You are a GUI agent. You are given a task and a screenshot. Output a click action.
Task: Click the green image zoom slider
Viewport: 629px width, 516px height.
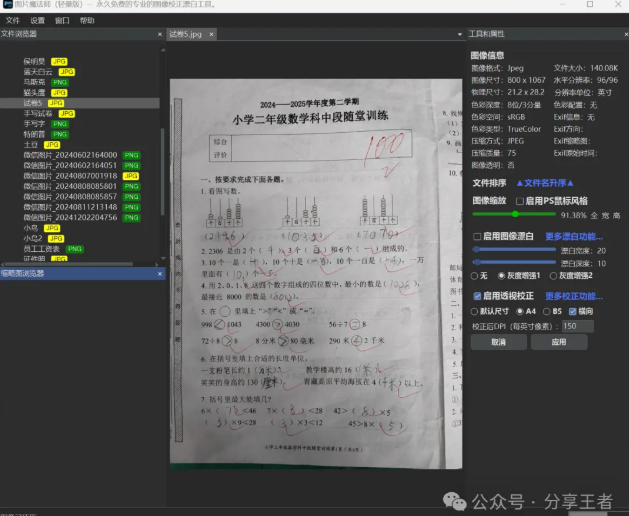(514, 214)
